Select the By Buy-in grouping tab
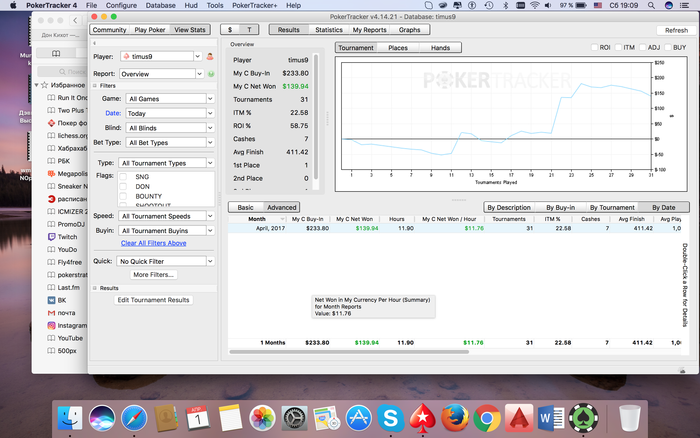This screenshot has height=438, width=700. click(x=560, y=208)
